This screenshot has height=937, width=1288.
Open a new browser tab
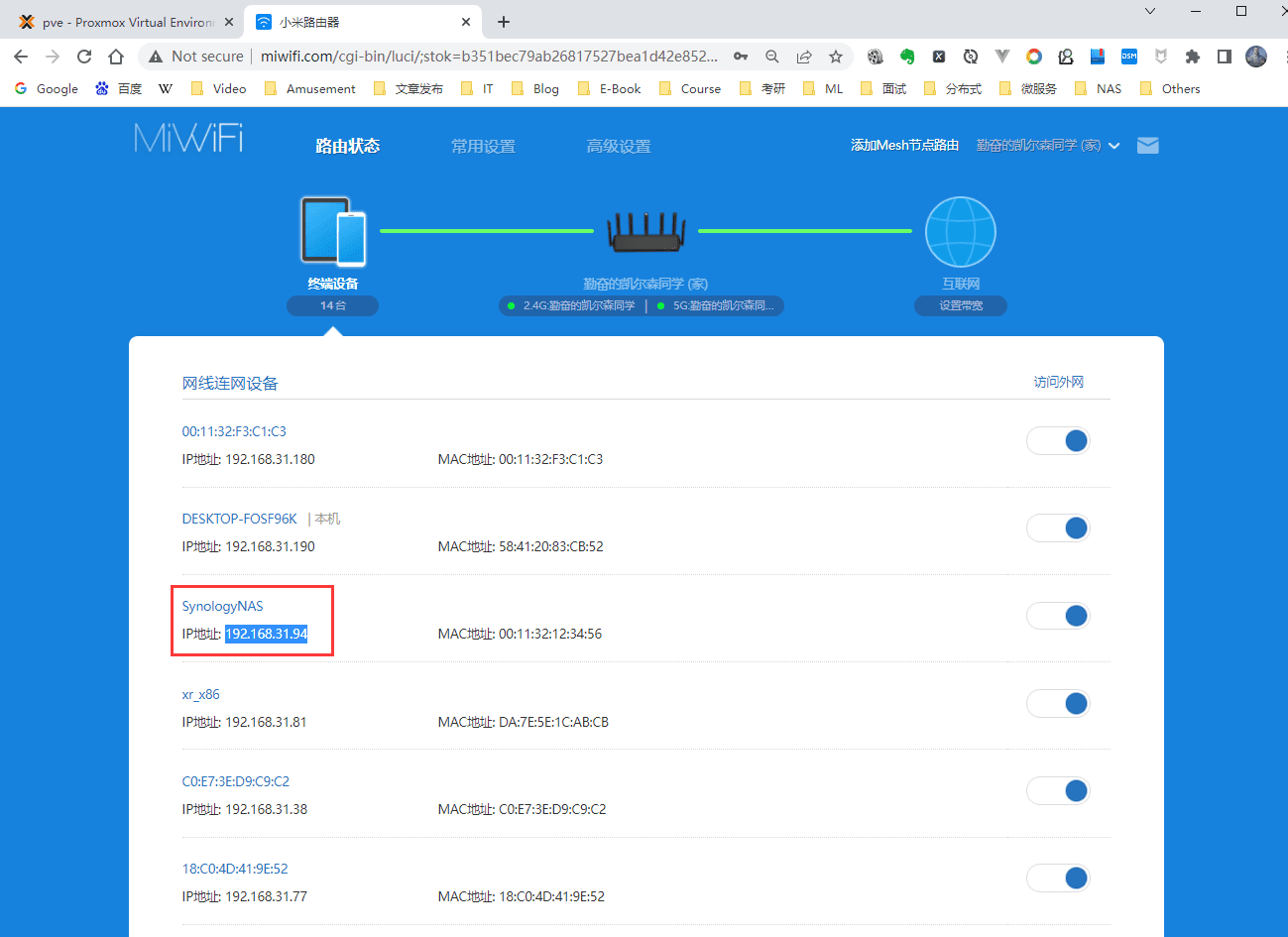pos(504,22)
